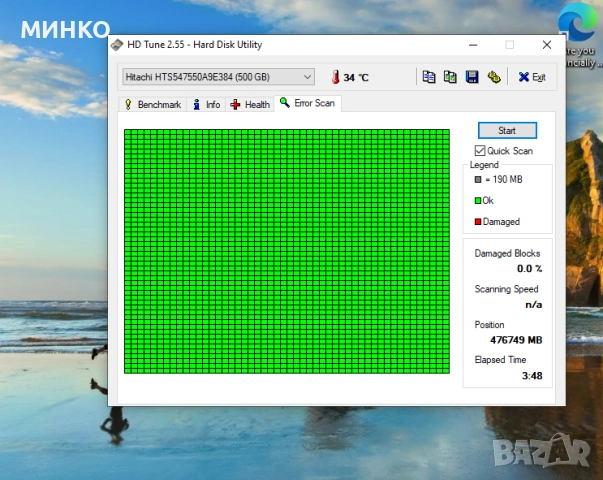
Task: Click the copy text to clipboard icon
Action: [x=429, y=77]
